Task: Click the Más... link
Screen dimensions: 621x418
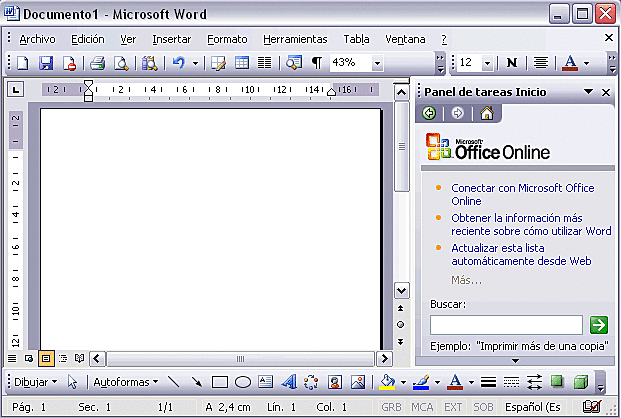Action: click(x=466, y=280)
